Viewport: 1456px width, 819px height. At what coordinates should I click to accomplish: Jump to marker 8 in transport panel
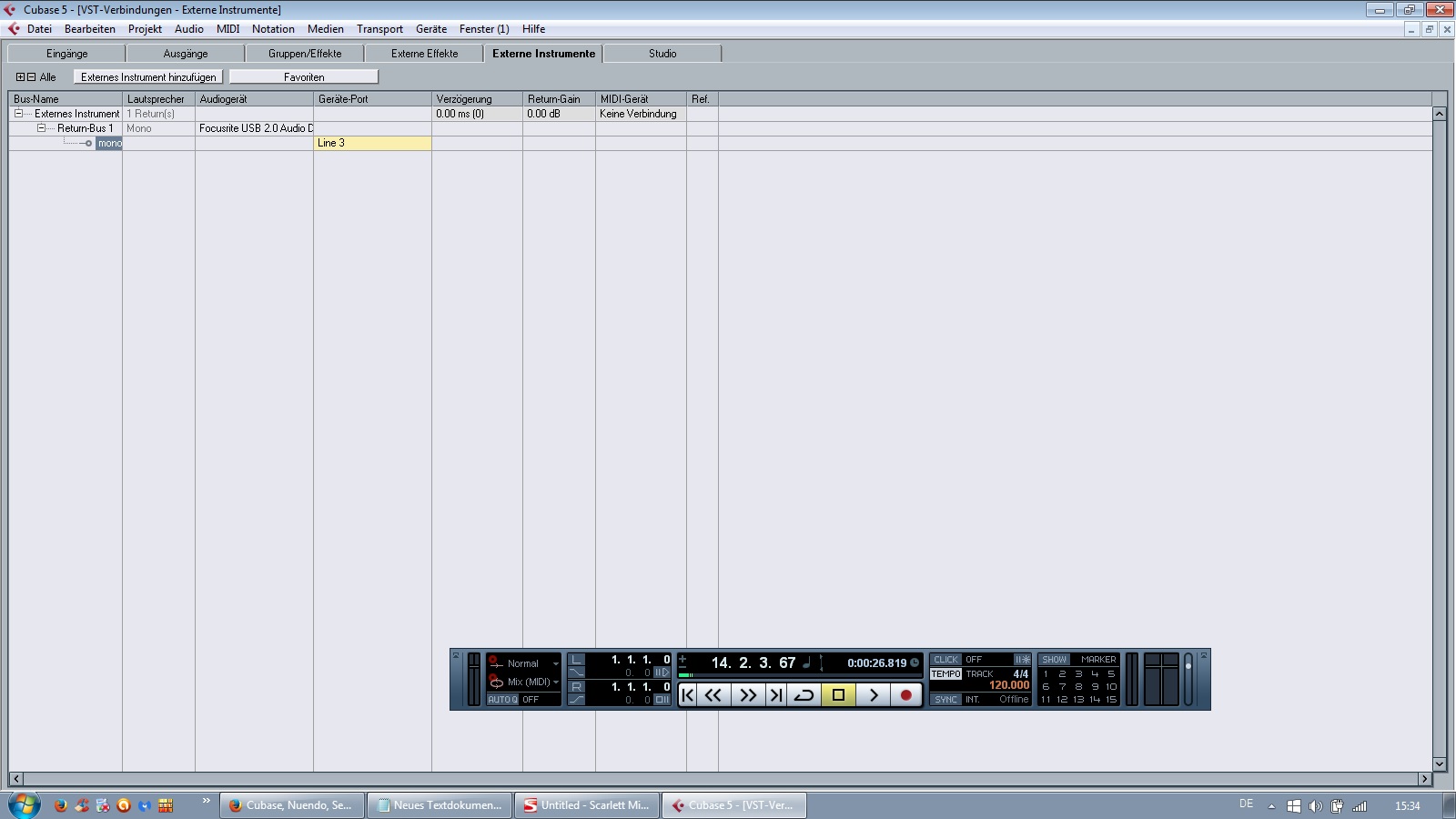pyautogui.click(x=1078, y=687)
